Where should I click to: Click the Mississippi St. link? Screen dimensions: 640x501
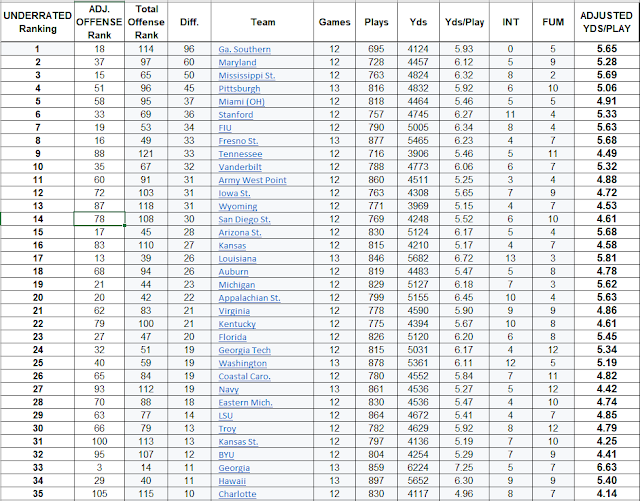click(x=247, y=76)
